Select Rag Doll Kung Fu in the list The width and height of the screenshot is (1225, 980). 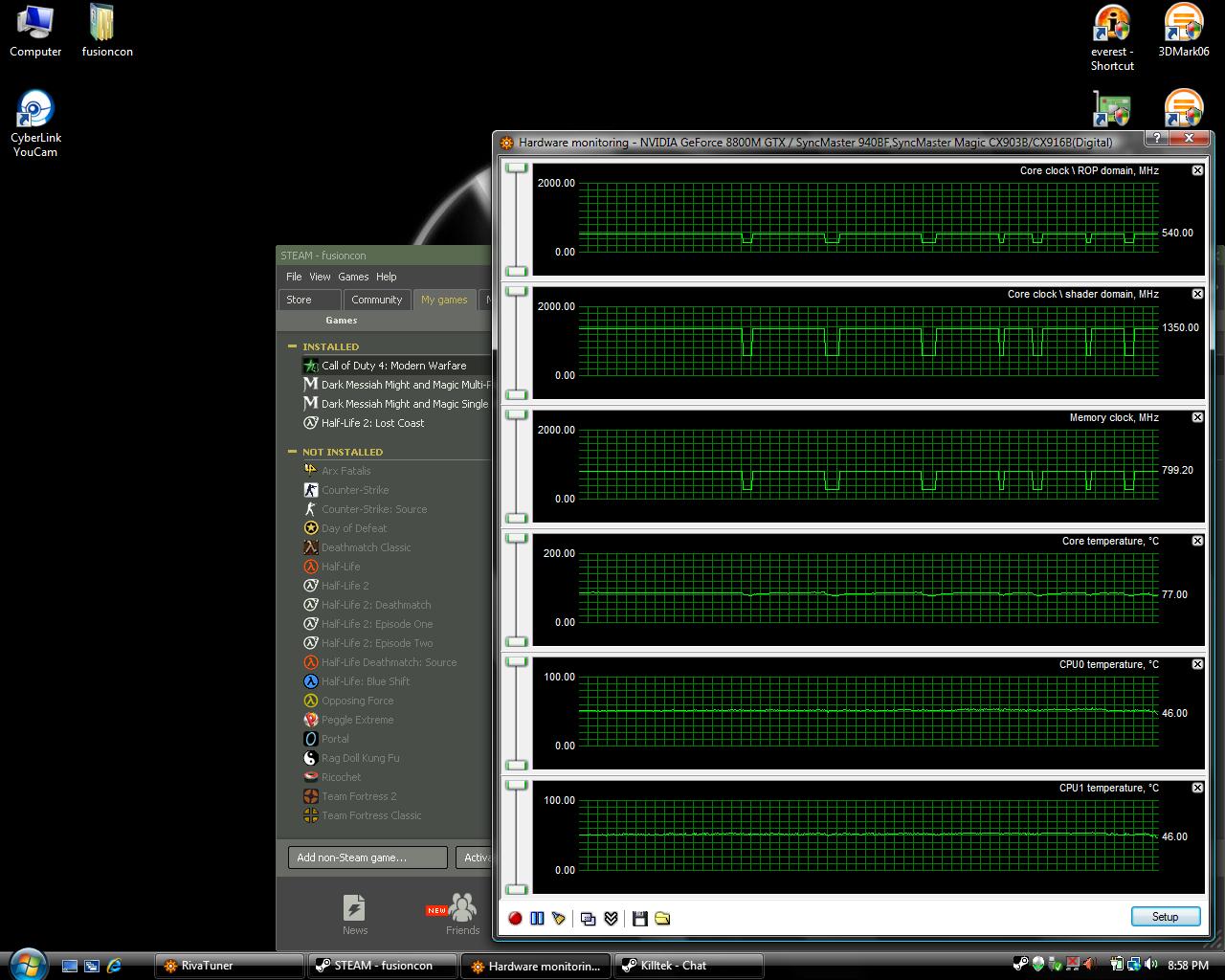[360, 758]
